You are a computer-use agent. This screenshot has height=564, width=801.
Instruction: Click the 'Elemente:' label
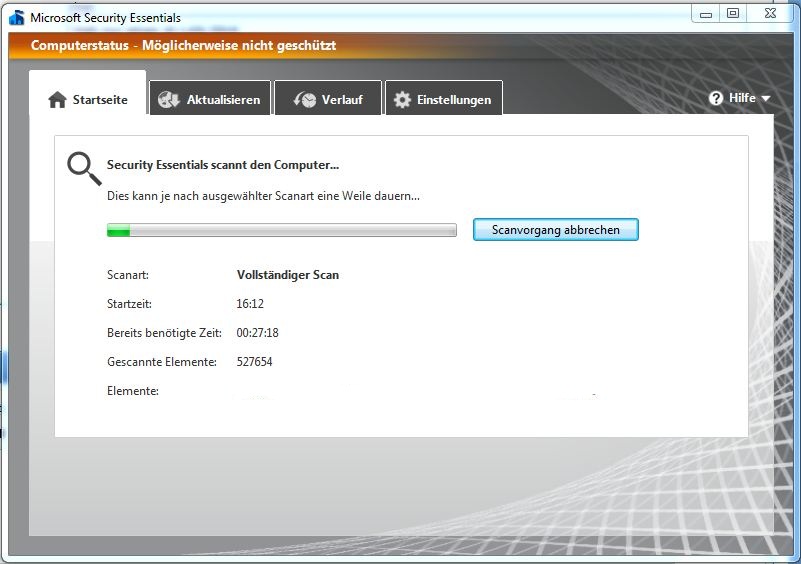(133, 391)
